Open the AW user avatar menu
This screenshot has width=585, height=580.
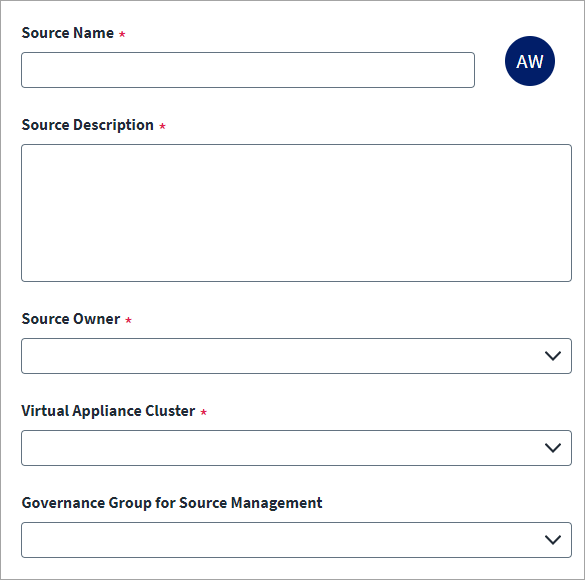click(529, 61)
